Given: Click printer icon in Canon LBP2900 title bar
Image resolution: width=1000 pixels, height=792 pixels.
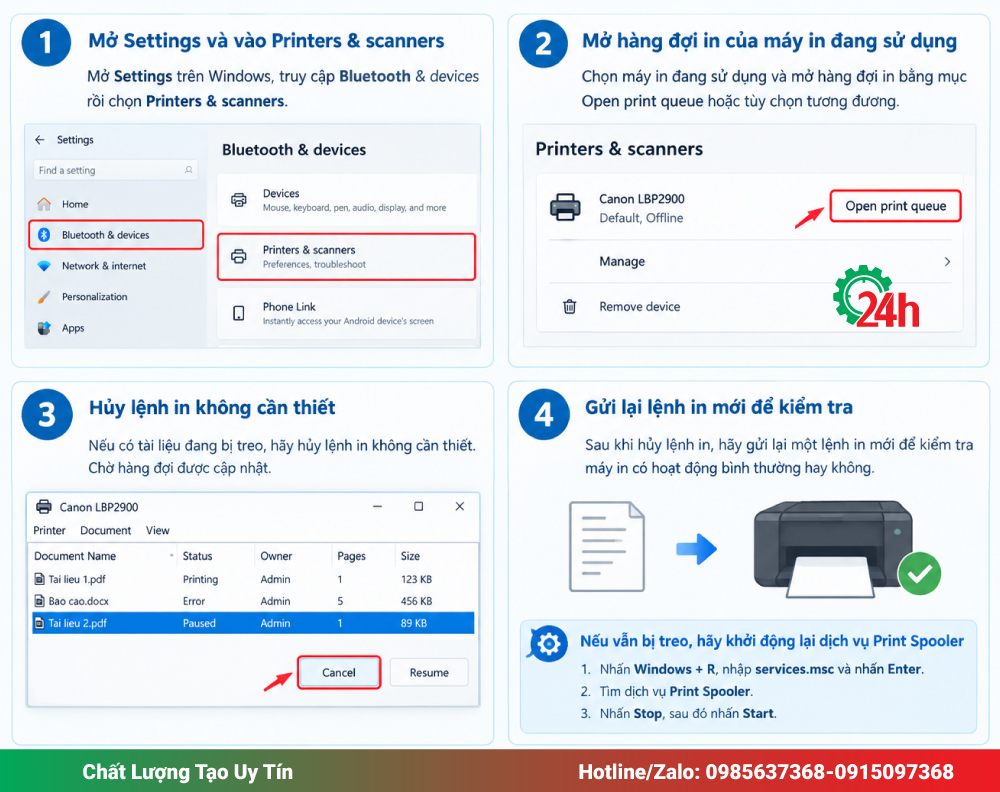Looking at the screenshot, I should [44, 507].
